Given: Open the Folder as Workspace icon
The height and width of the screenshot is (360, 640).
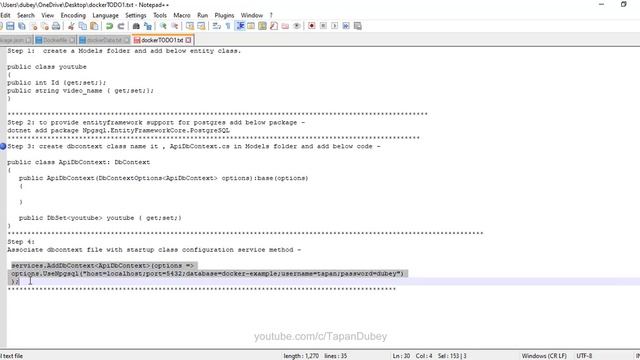Looking at the screenshot, I should click(x=285, y=26).
